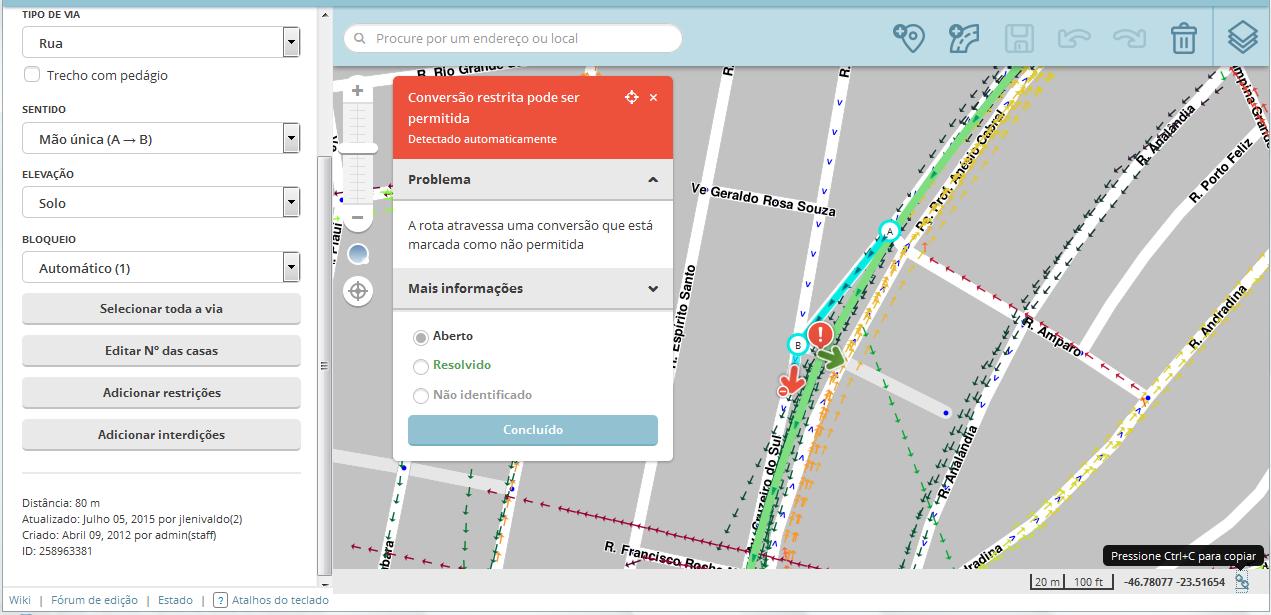The image size is (1271, 615).
Task: Click the Adicionar restrições button
Action: click(161, 393)
